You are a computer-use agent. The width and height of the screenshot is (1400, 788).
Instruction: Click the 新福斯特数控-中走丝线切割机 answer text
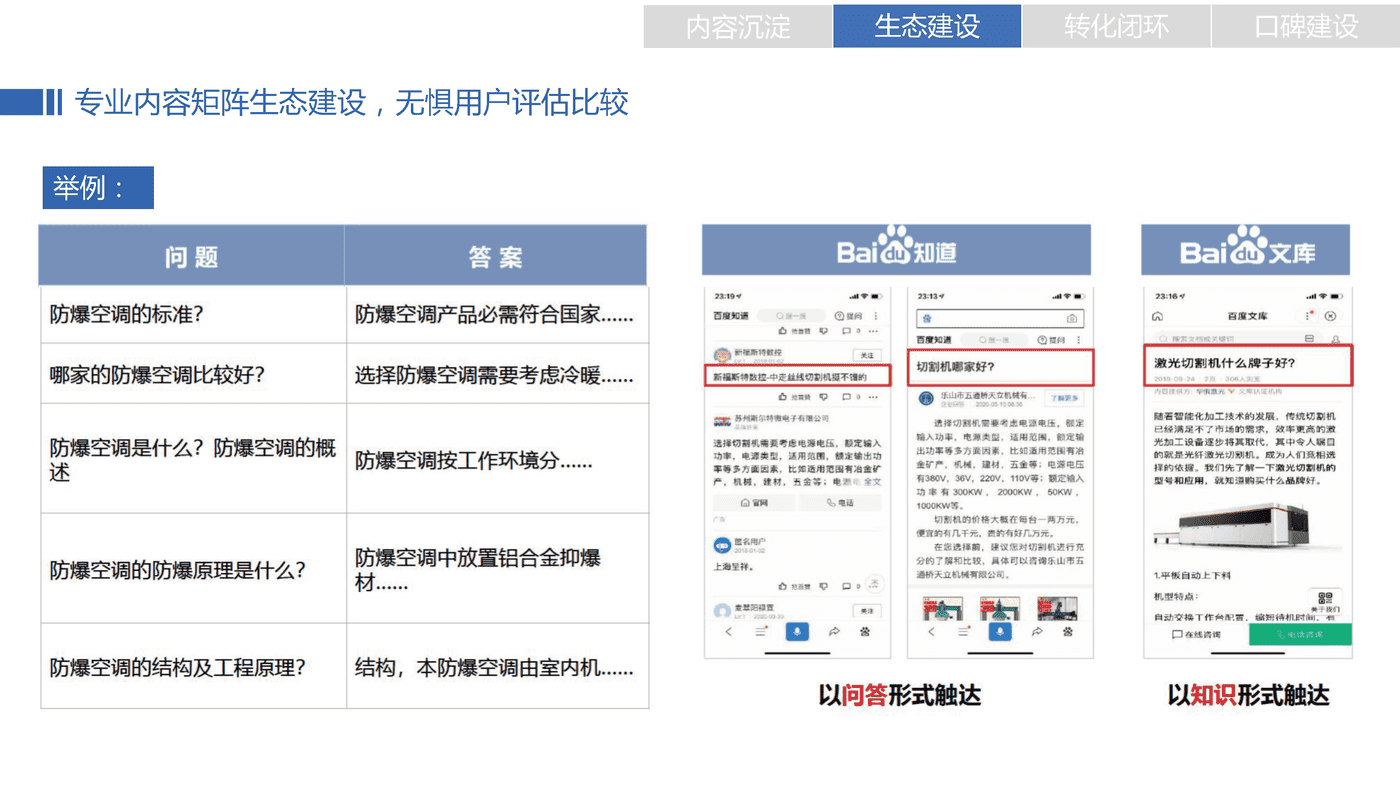coord(789,377)
